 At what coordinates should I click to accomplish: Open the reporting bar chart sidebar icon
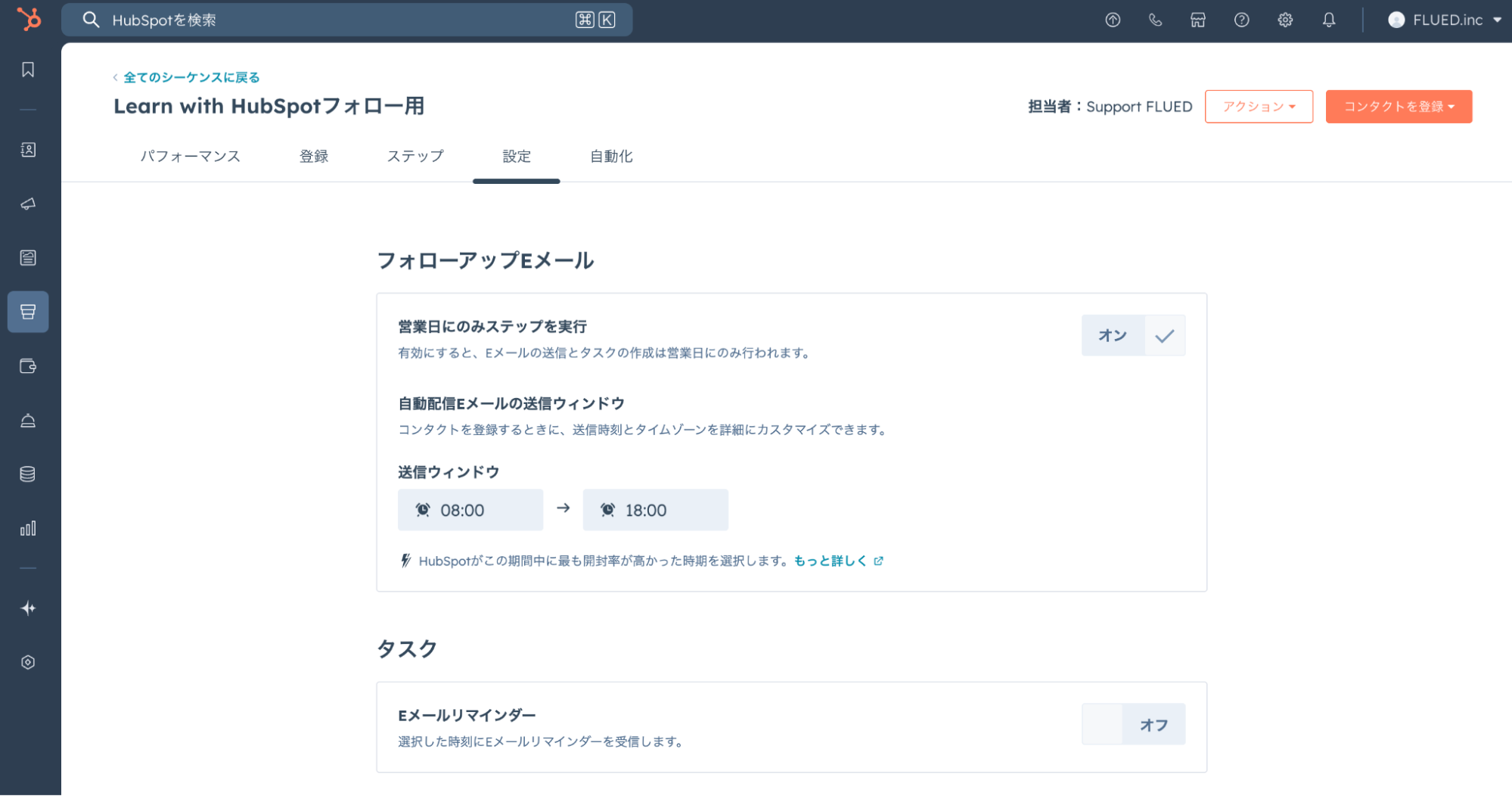tap(28, 528)
